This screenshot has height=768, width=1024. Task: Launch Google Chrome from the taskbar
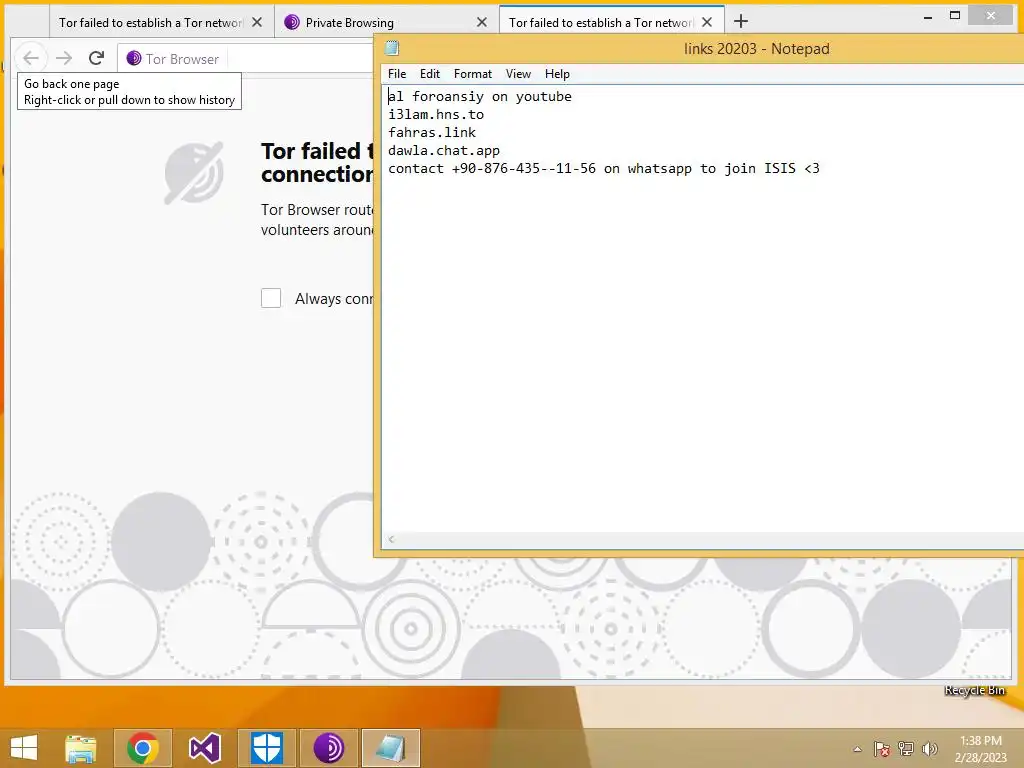point(142,748)
